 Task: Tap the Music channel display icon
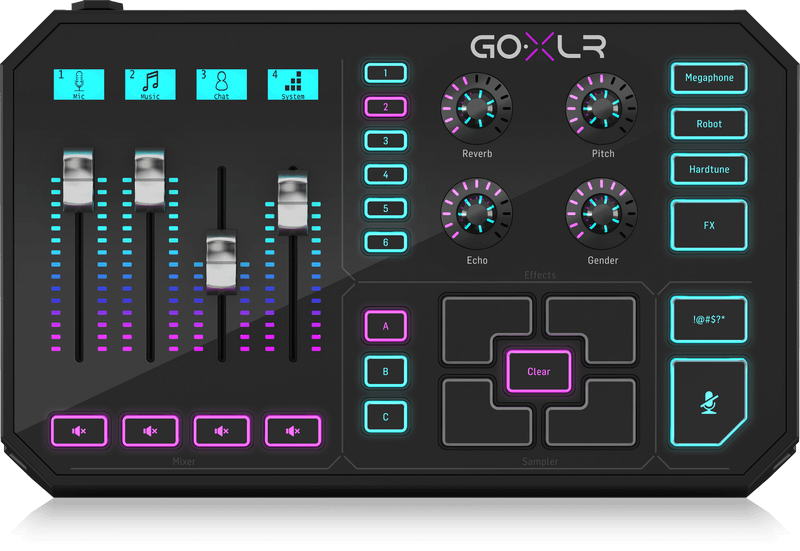click(x=150, y=85)
